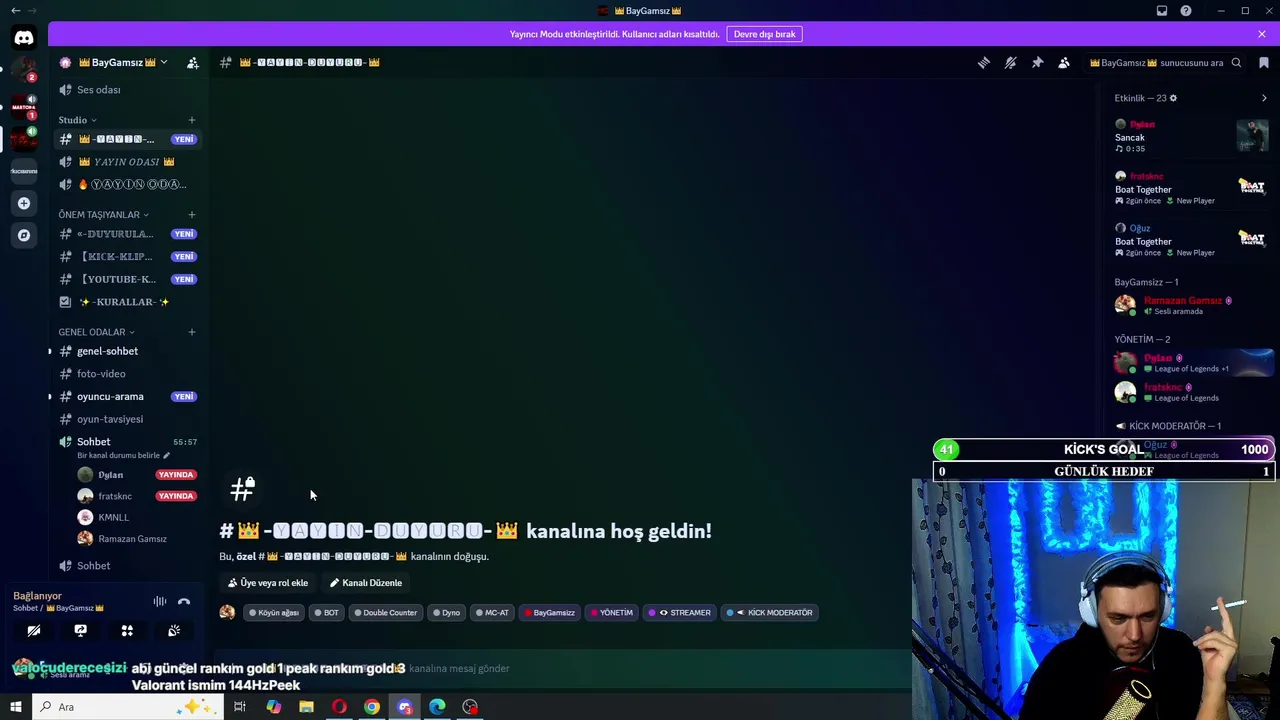Open the bookmarks icon in the header
This screenshot has width=1280, height=720.
[x=1264, y=63]
